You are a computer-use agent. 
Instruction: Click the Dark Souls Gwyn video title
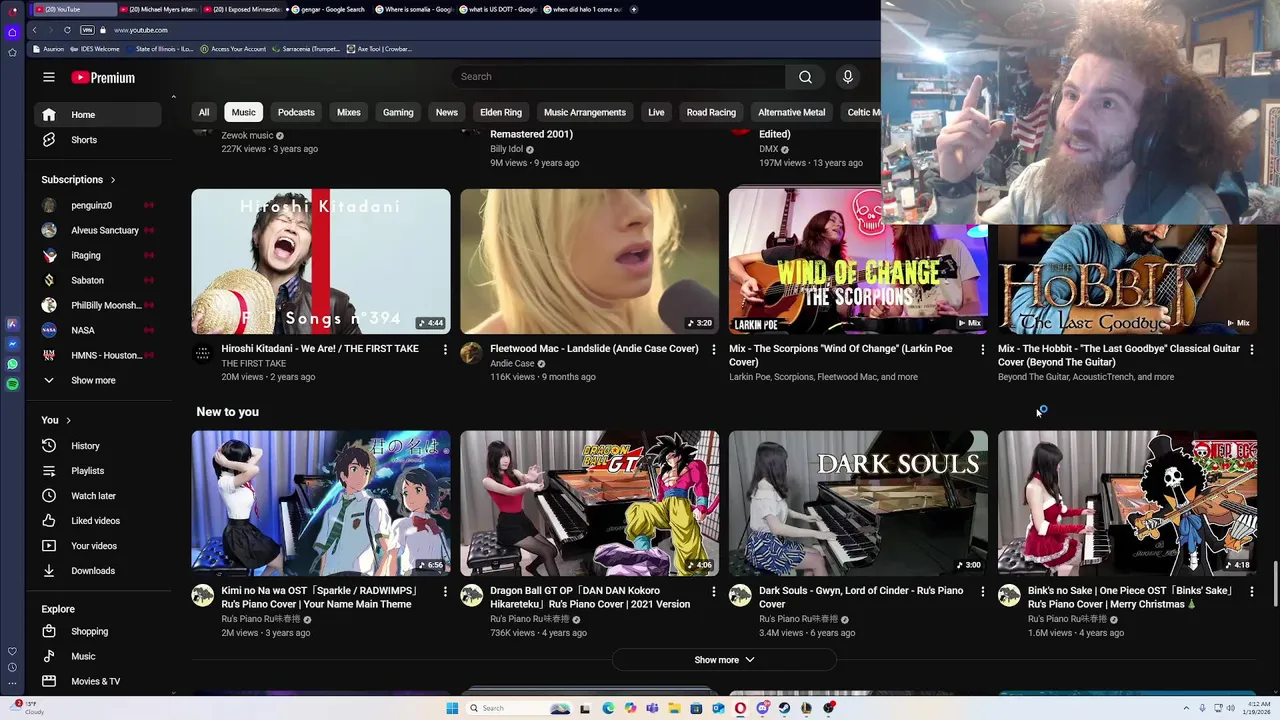[x=861, y=597]
